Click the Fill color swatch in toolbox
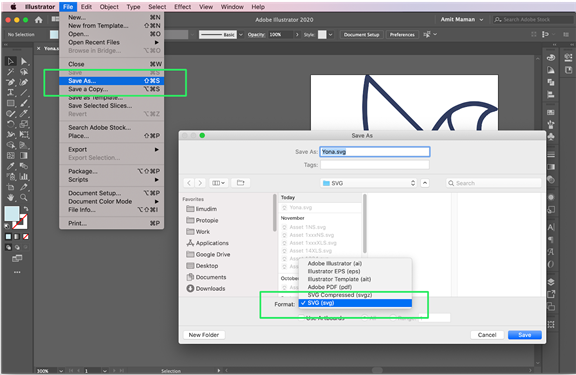This screenshot has height=375, width=576. point(12,213)
